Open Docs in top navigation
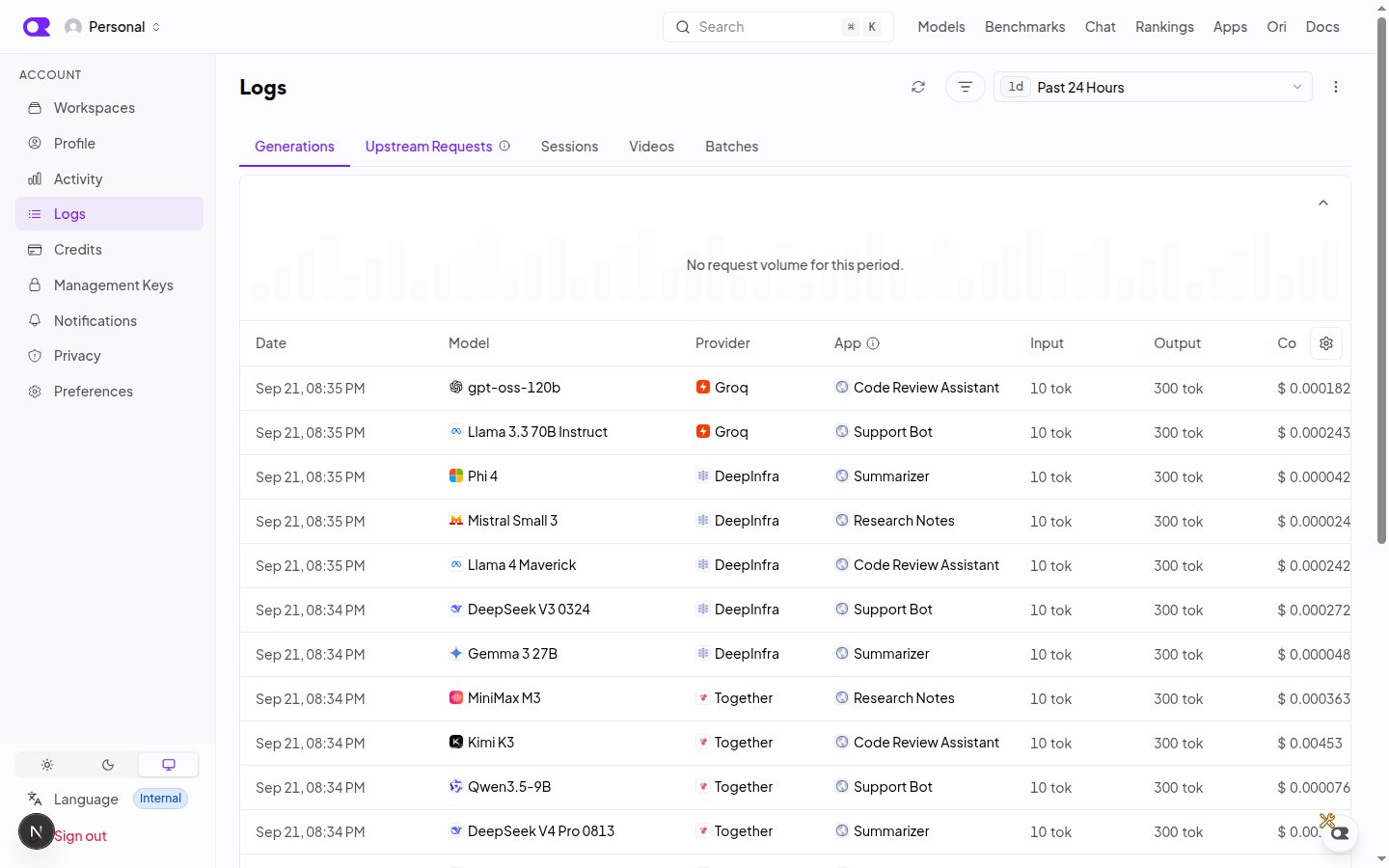Image resolution: width=1389 pixels, height=868 pixels. coord(1322,27)
